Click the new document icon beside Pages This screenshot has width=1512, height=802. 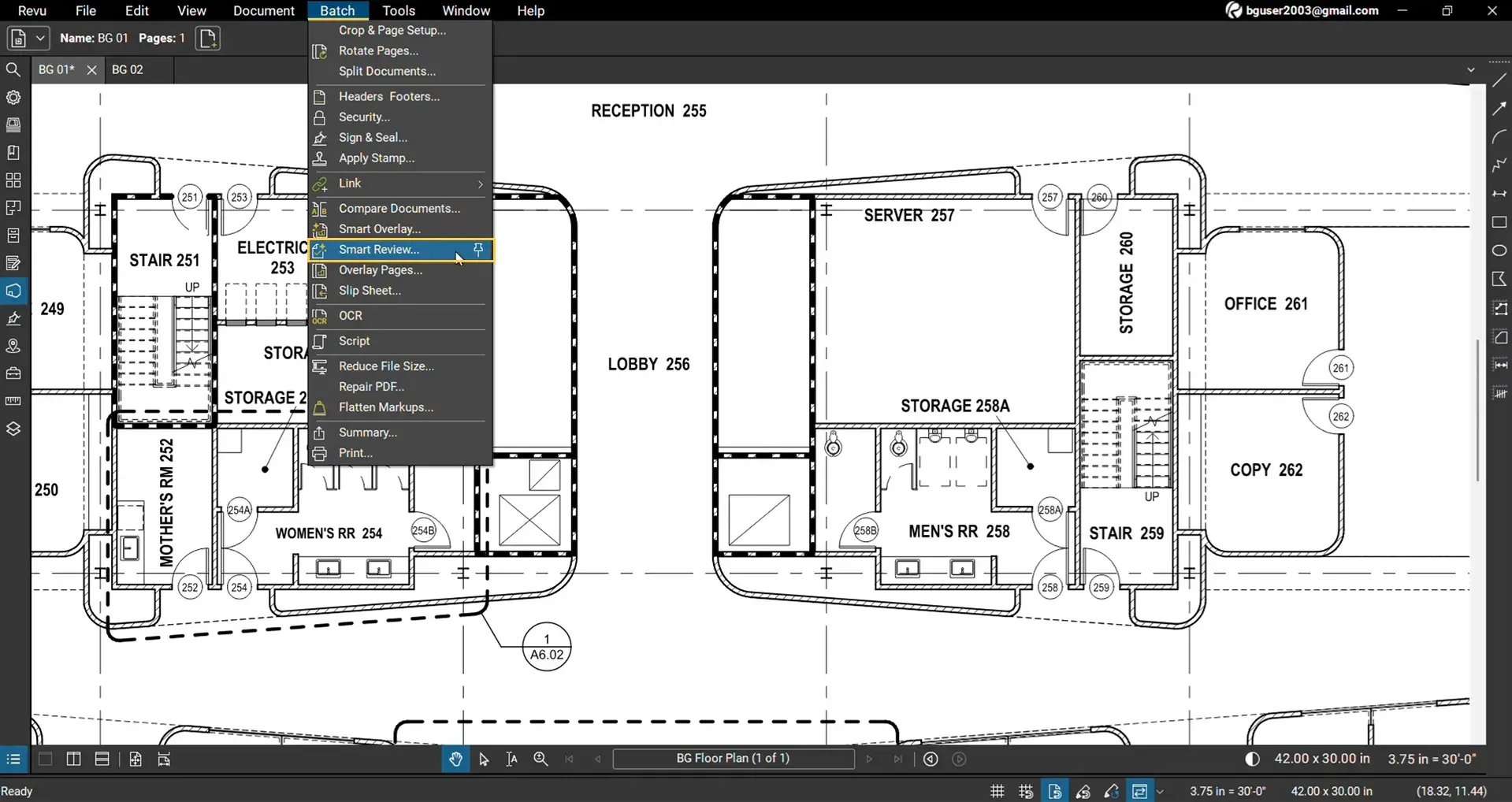coord(208,38)
